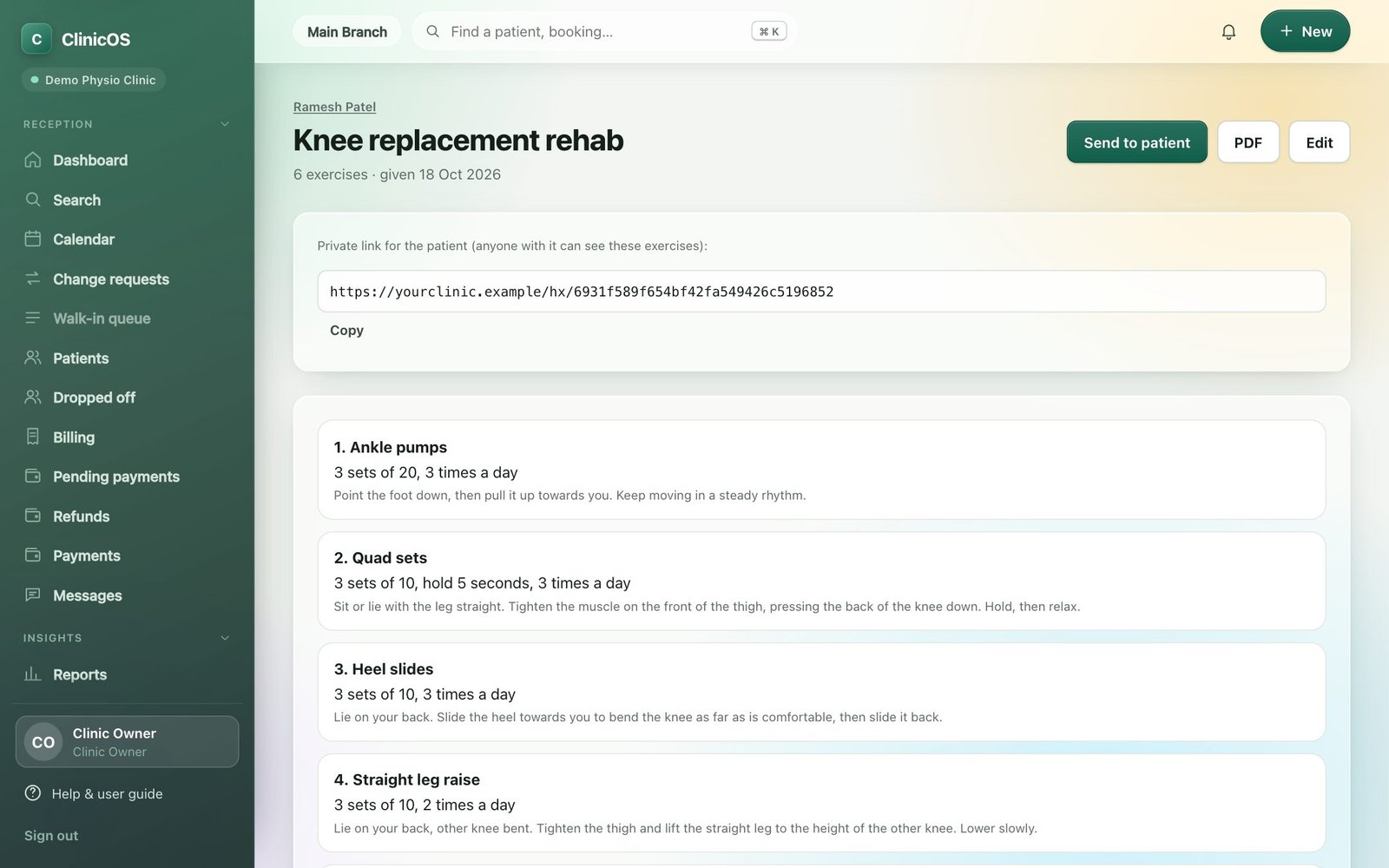The height and width of the screenshot is (868, 1389).
Task: Open the Ramesh Patel breadcrumb link
Action: coord(334,107)
